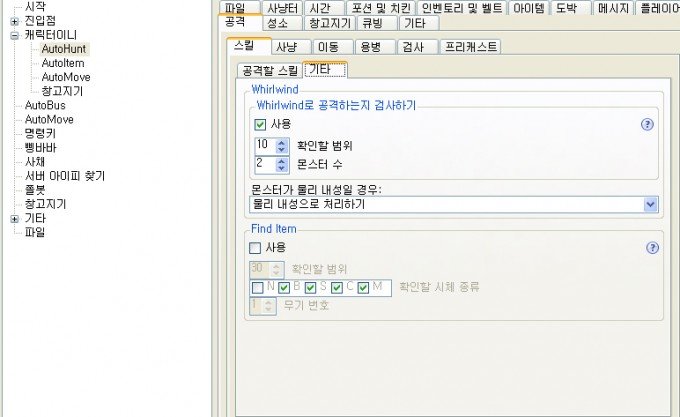The image size is (680, 417).
Task: Disable Whirlwind 사용 checkbox
Action: (260, 125)
